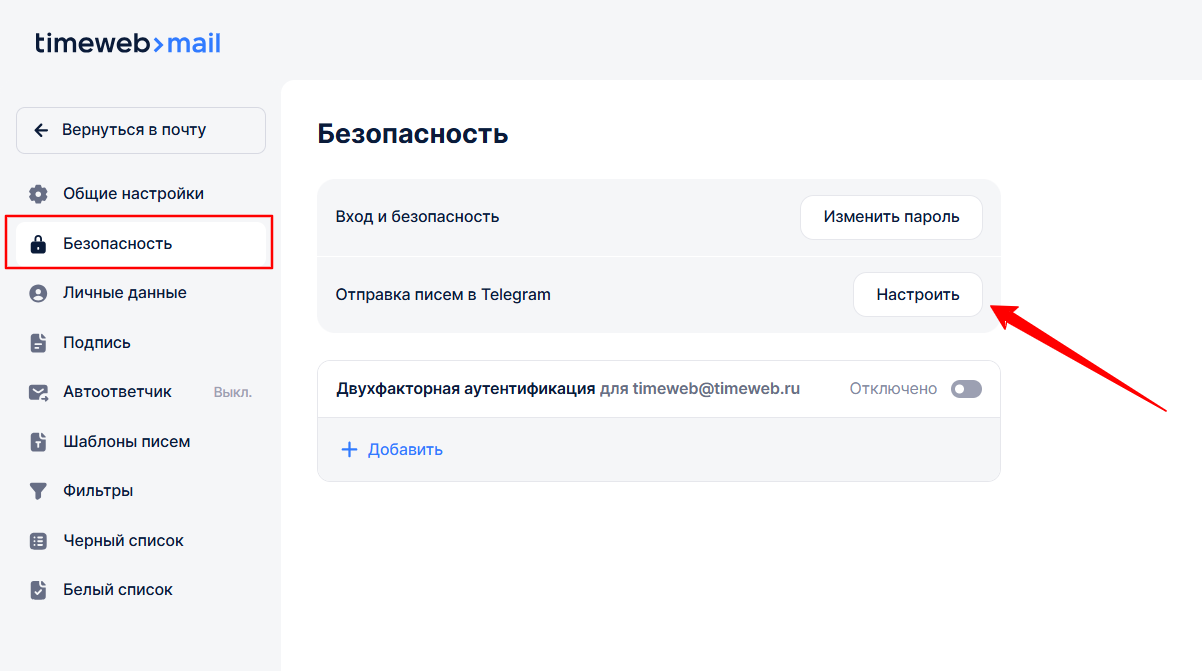Viewport: 1202px width, 671px height.
Task: Click the file icon beside Шаблоны писем
Action: click(38, 442)
